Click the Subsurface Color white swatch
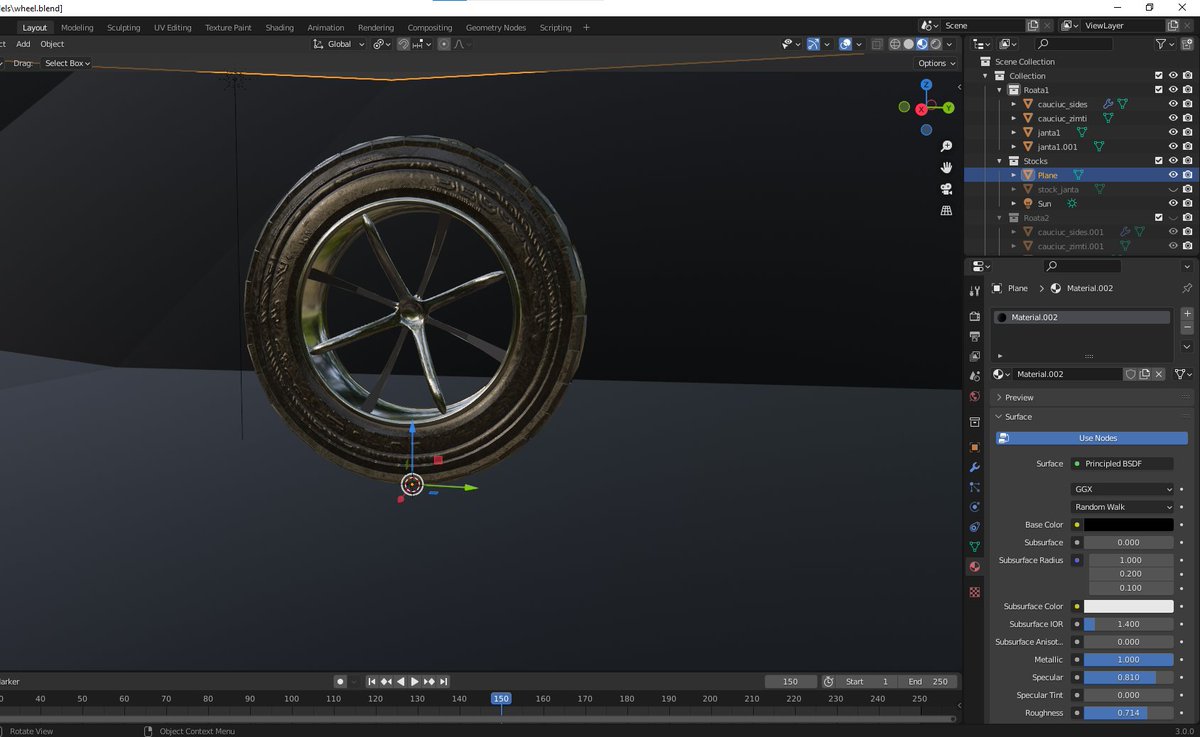Image resolution: width=1200 pixels, height=737 pixels. 1128,606
